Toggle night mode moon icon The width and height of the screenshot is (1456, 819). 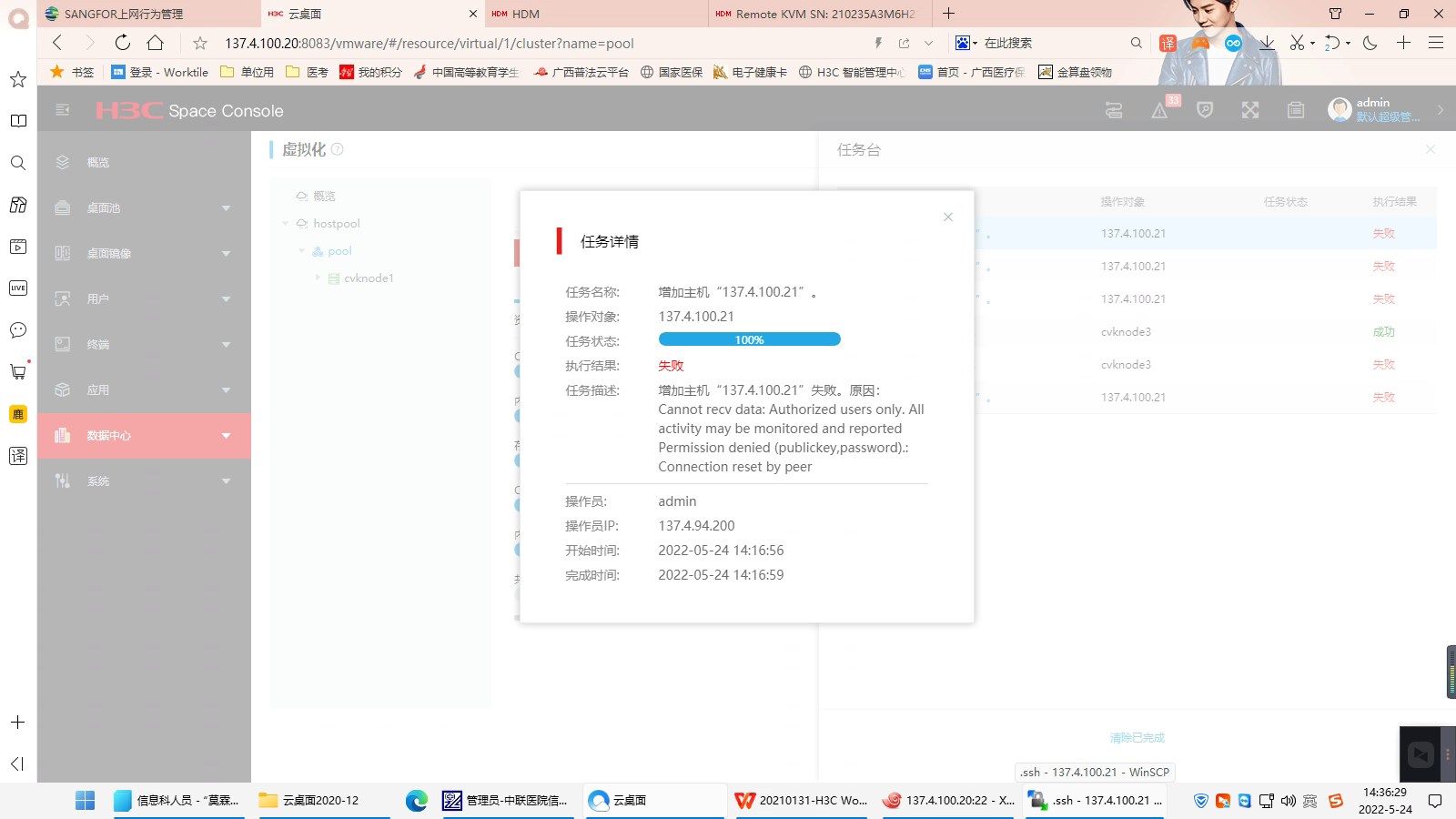pos(1370,43)
